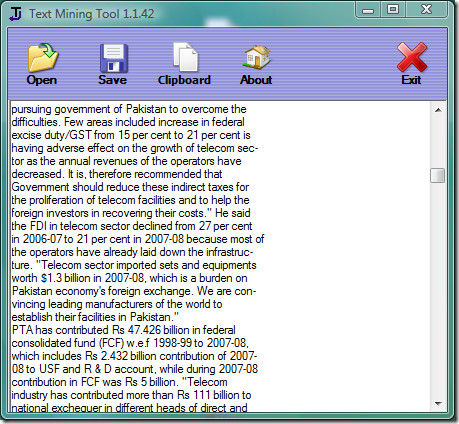Click the Text Mining Tool title bar icon

[x=15, y=14]
